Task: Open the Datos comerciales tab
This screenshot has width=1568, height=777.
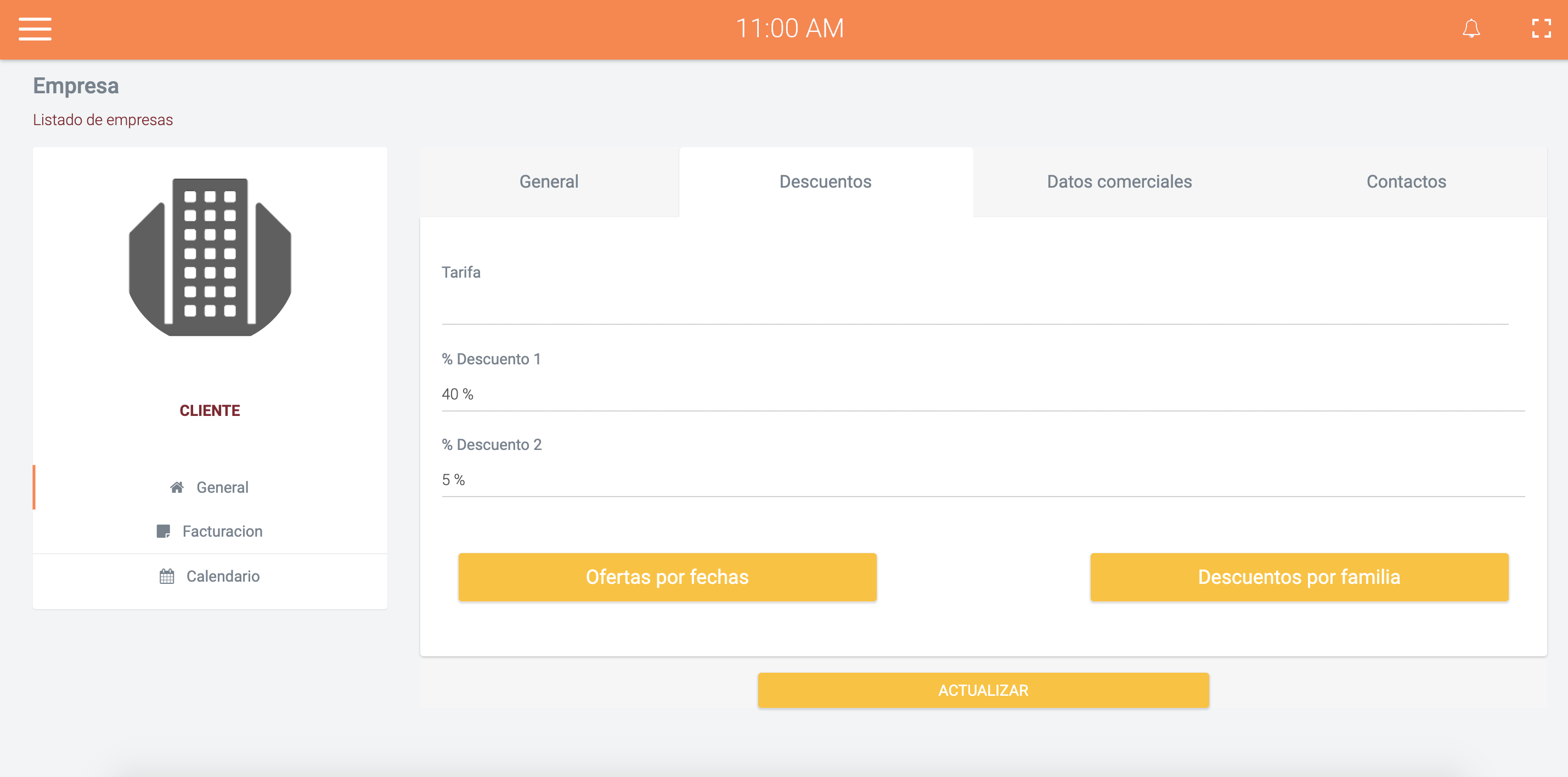Action: pyautogui.click(x=1119, y=182)
